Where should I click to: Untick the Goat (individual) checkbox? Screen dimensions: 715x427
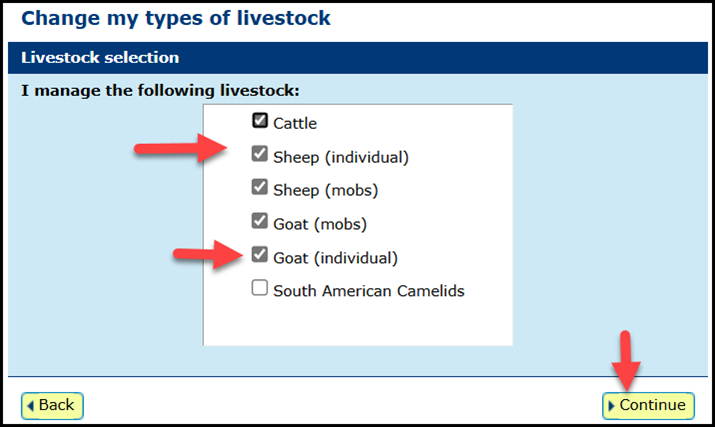tap(260, 255)
